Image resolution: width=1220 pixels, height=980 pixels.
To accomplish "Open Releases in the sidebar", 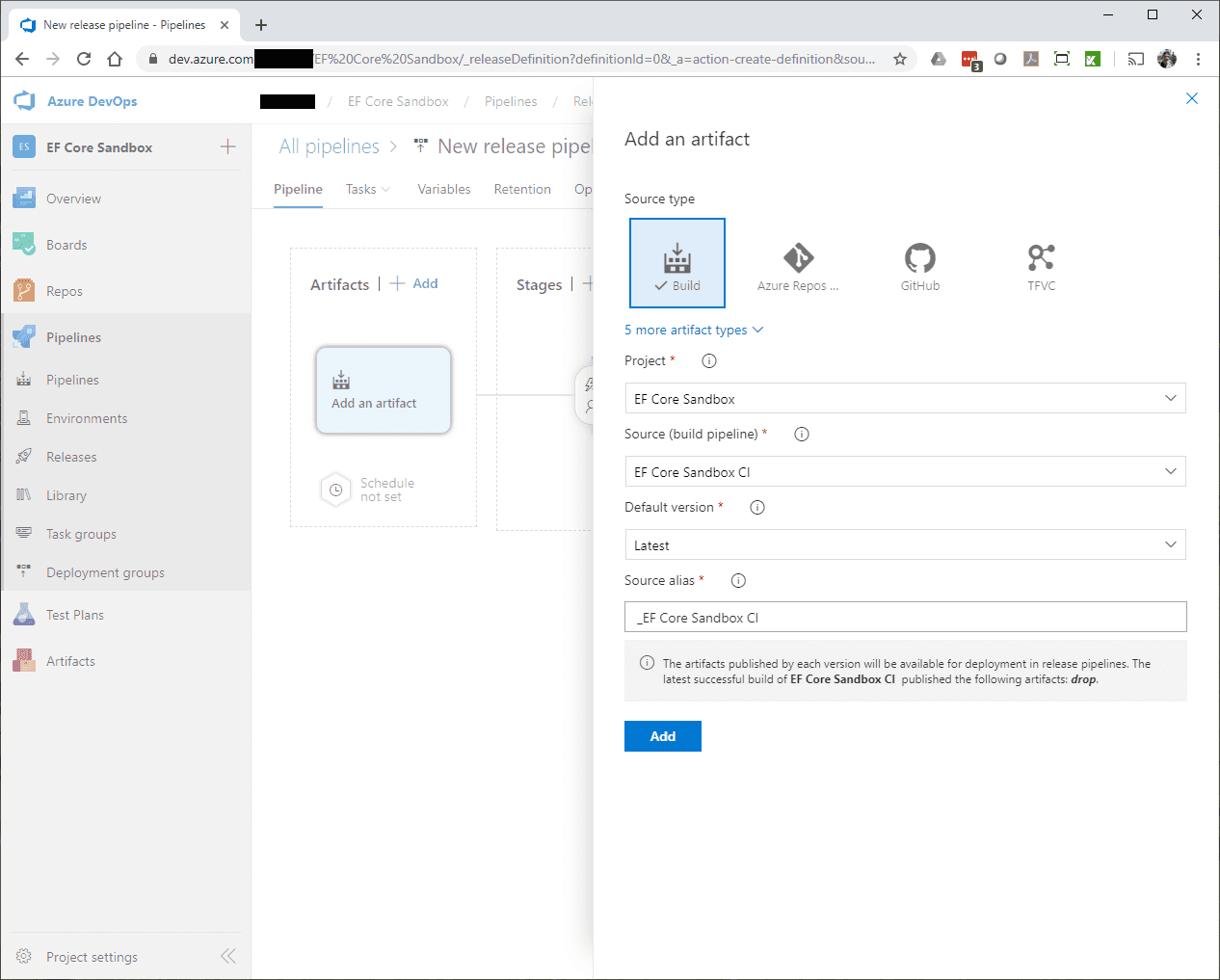I will coord(71,457).
